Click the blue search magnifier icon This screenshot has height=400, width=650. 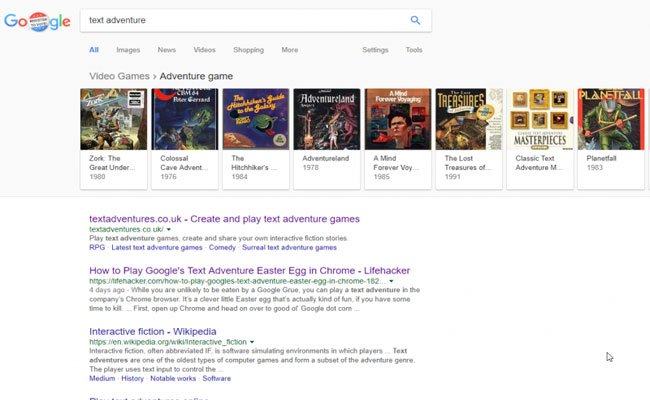415,20
